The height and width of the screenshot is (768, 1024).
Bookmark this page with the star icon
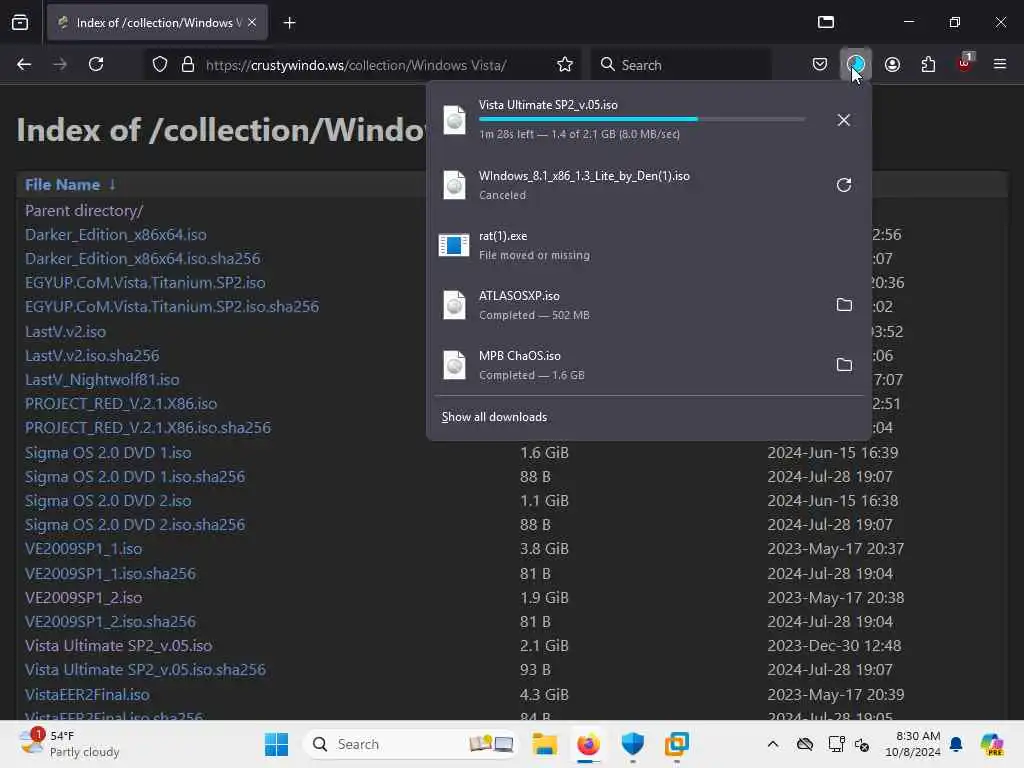coord(565,65)
